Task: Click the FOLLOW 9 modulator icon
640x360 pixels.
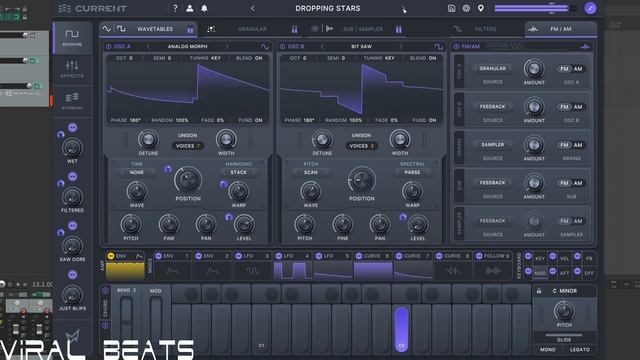Action: tap(479, 256)
